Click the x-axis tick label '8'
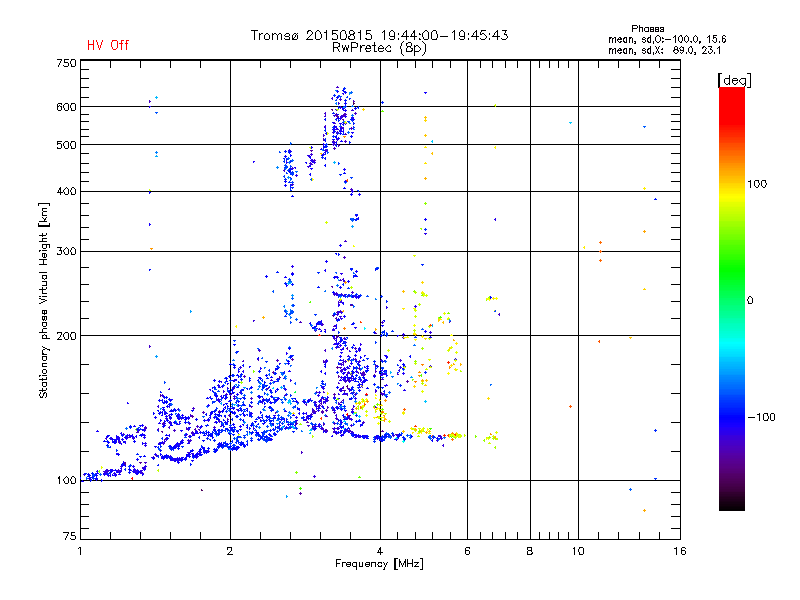Viewport: 800px width, 600px height. [x=530, y=551]
